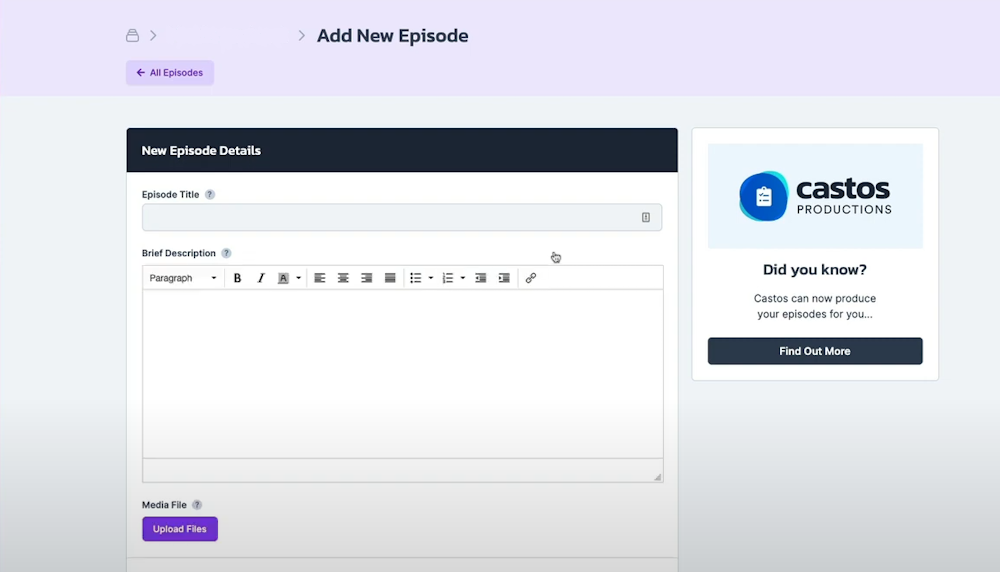Click the Episode Title input field

(402, 217)
